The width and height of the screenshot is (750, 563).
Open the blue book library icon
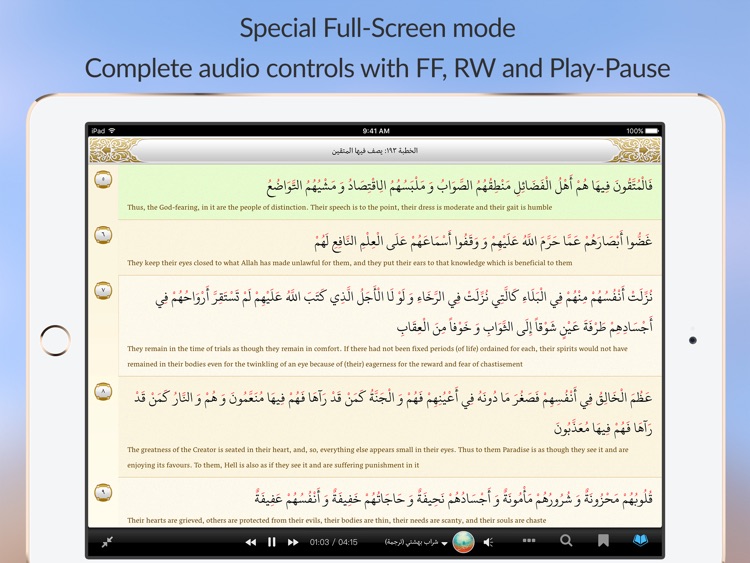(x=640, y=541)
